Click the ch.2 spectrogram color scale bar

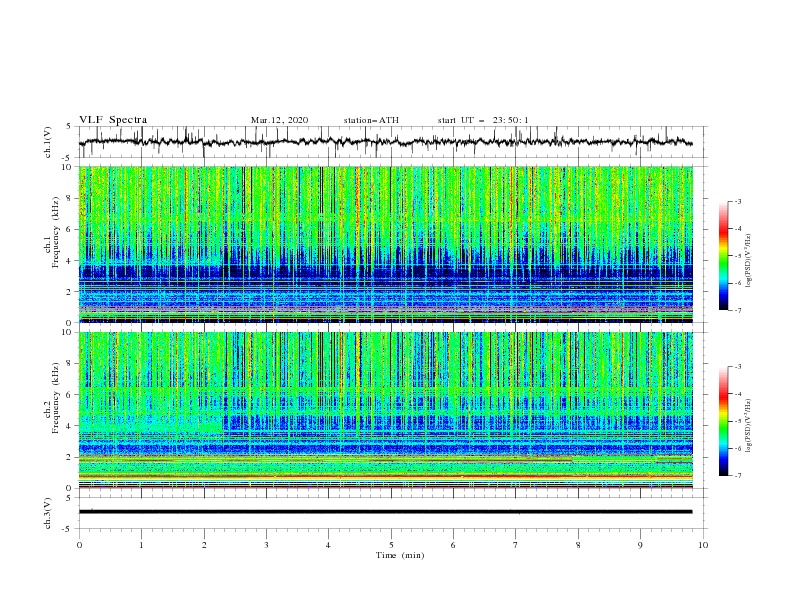[723, 421]
